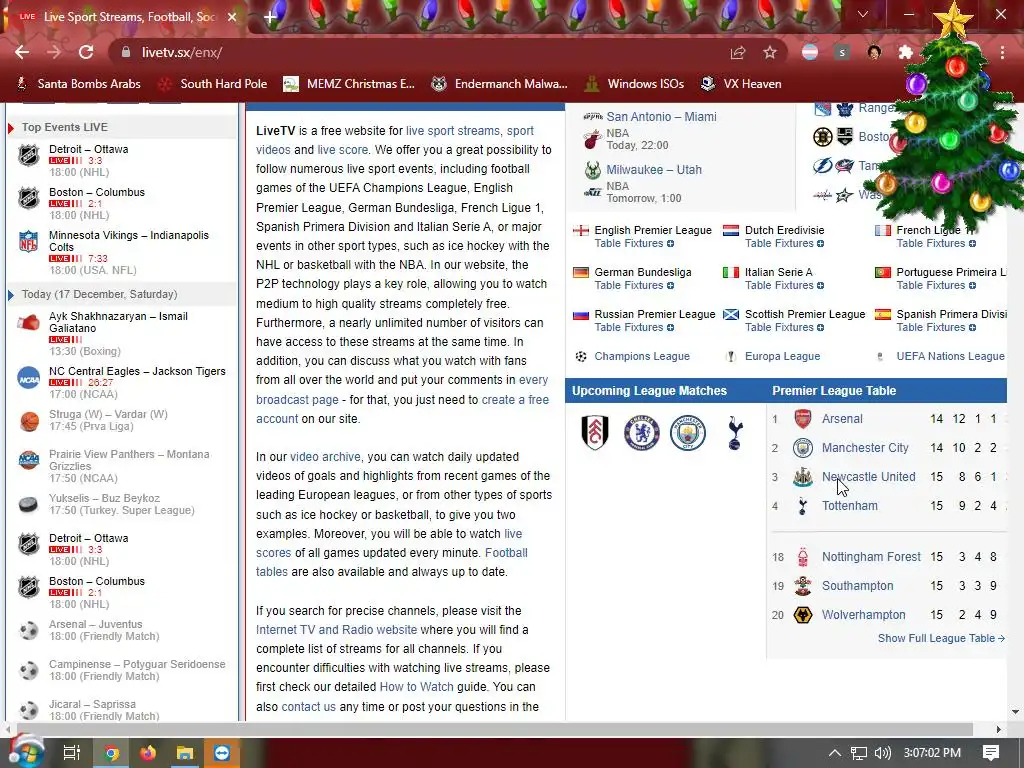Screen dimensions: 1024x768
Task: Click the Champions League ball icon
Action: coord(581,357)
